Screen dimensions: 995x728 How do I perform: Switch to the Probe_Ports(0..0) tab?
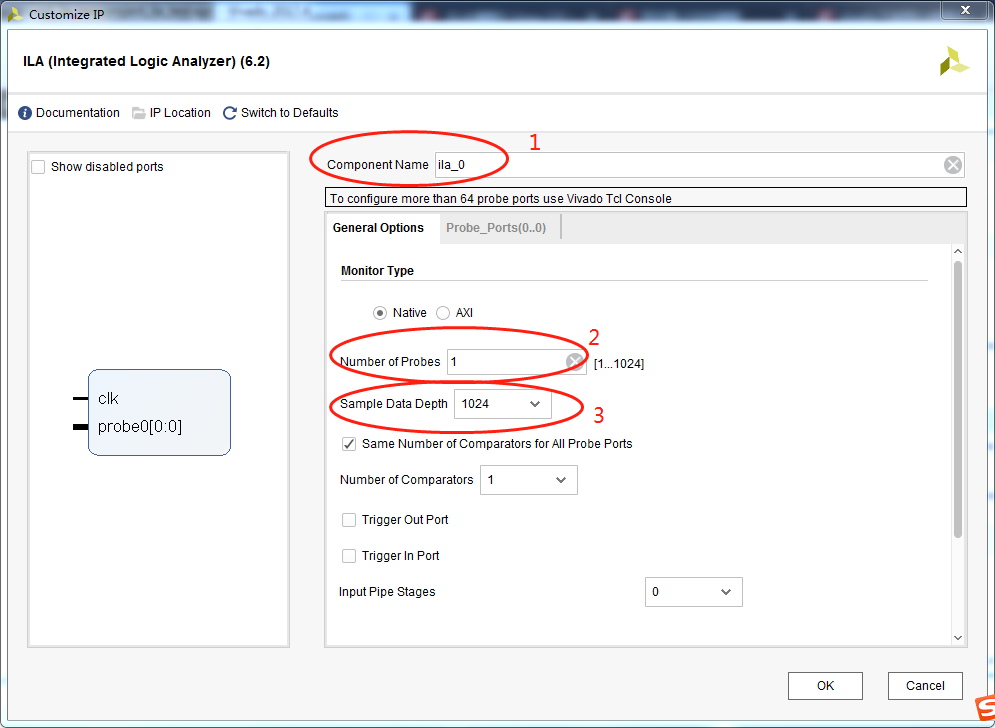[496, 228]
